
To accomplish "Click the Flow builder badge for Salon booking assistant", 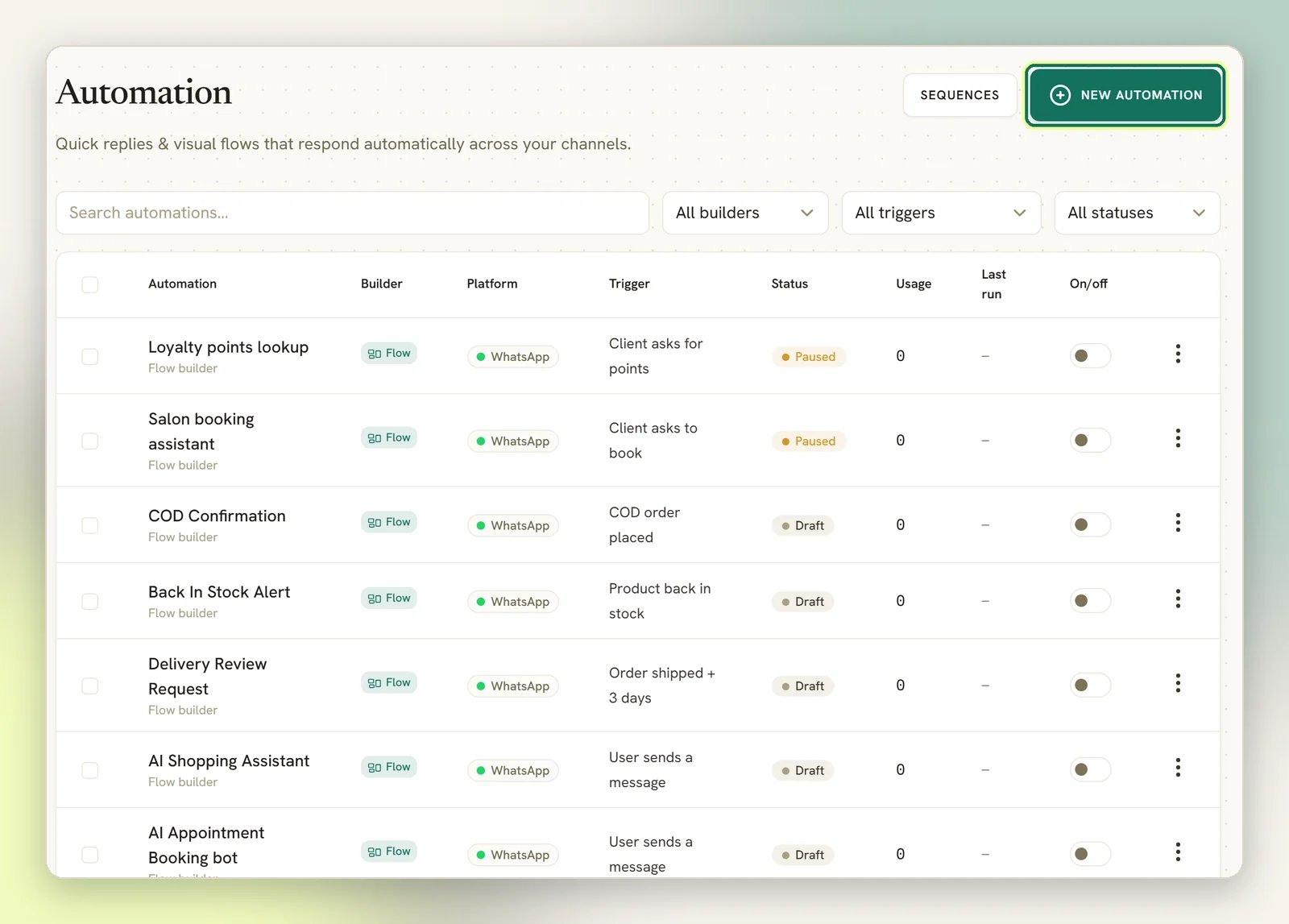I will pos(389,437).
